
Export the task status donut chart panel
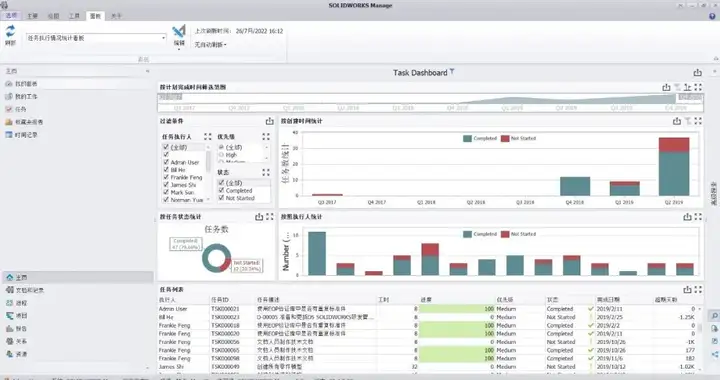click(x=259, y=217)
